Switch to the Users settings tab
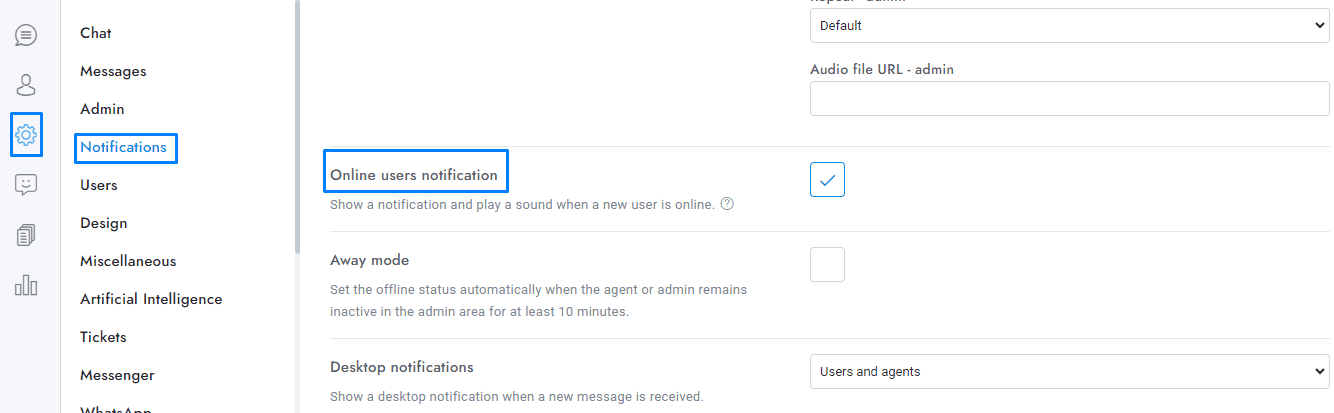The image size is (1334, 413). click(x=99, y=185)
